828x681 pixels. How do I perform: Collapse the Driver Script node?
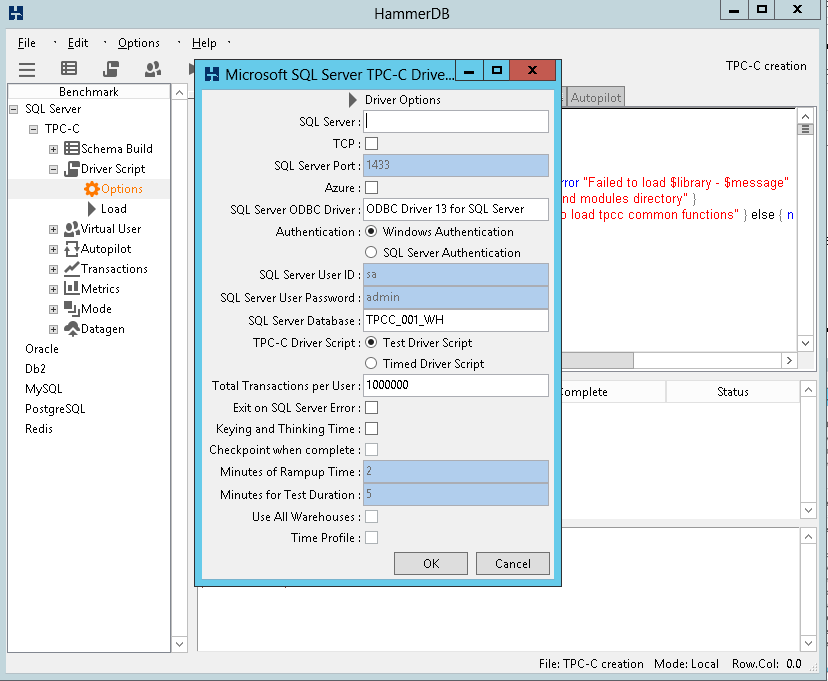pos(53,169)
